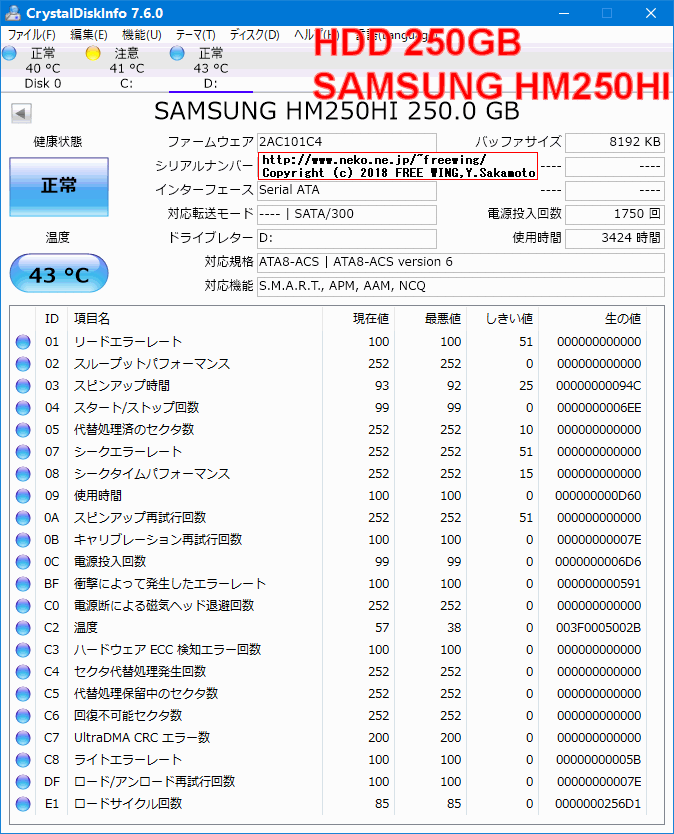Select スピンアップ時間 attribute name
Viewport: 674px width, 834px height.
click(x=122, y=386)
